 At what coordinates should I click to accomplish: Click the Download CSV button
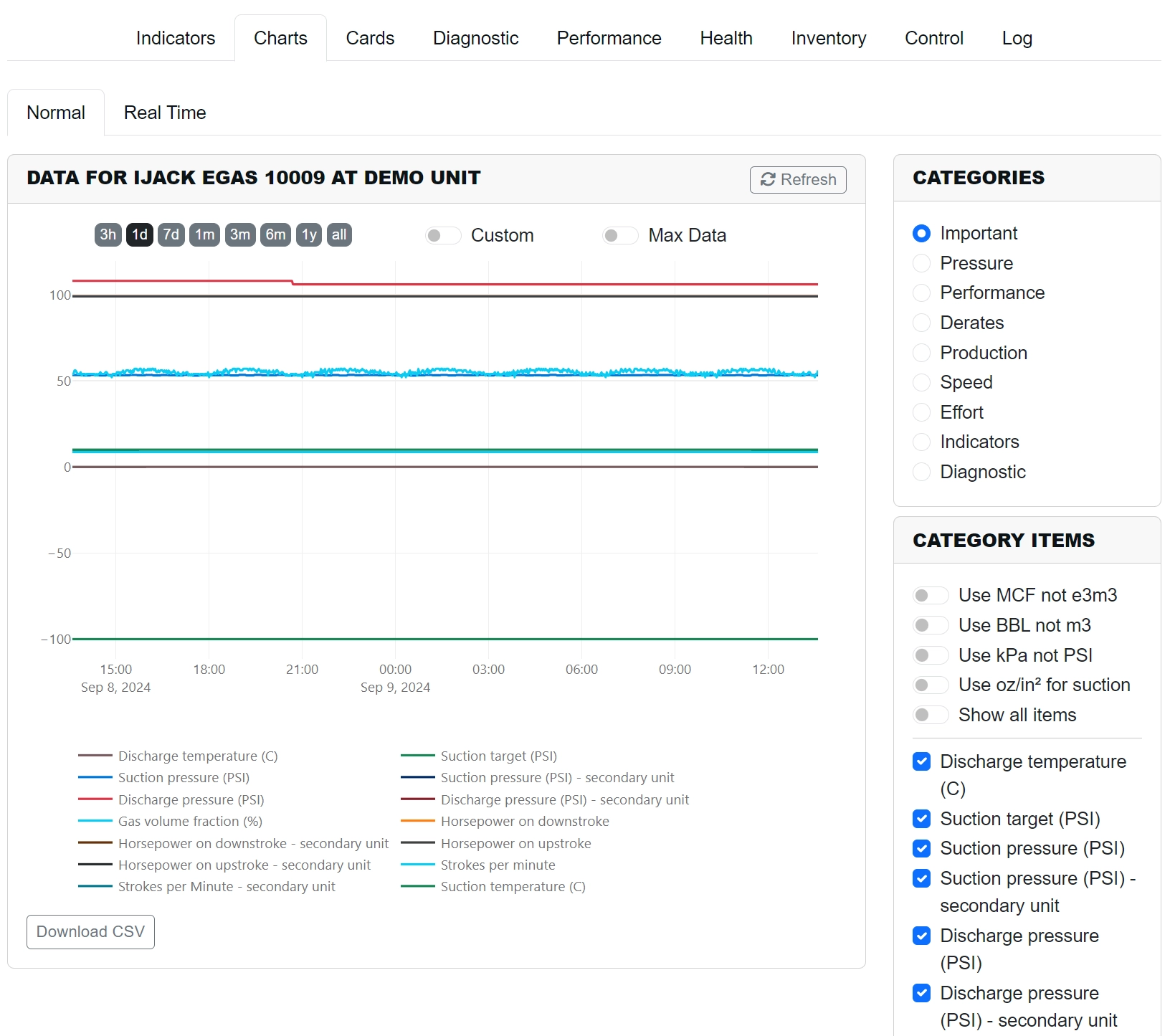click(x=90, y=931)
